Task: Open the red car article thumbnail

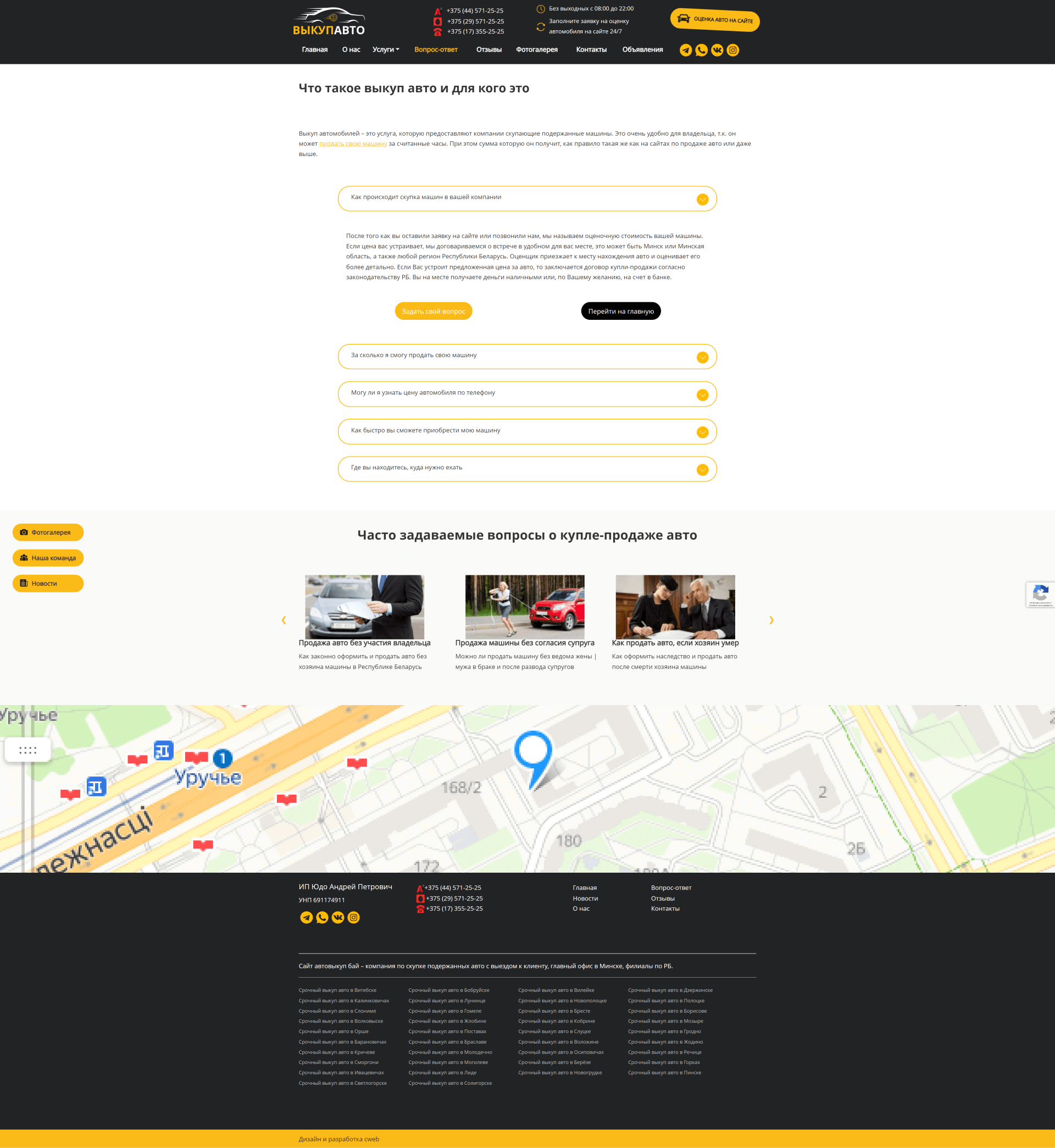Action: pyautogui.click(x=525, y=607)
